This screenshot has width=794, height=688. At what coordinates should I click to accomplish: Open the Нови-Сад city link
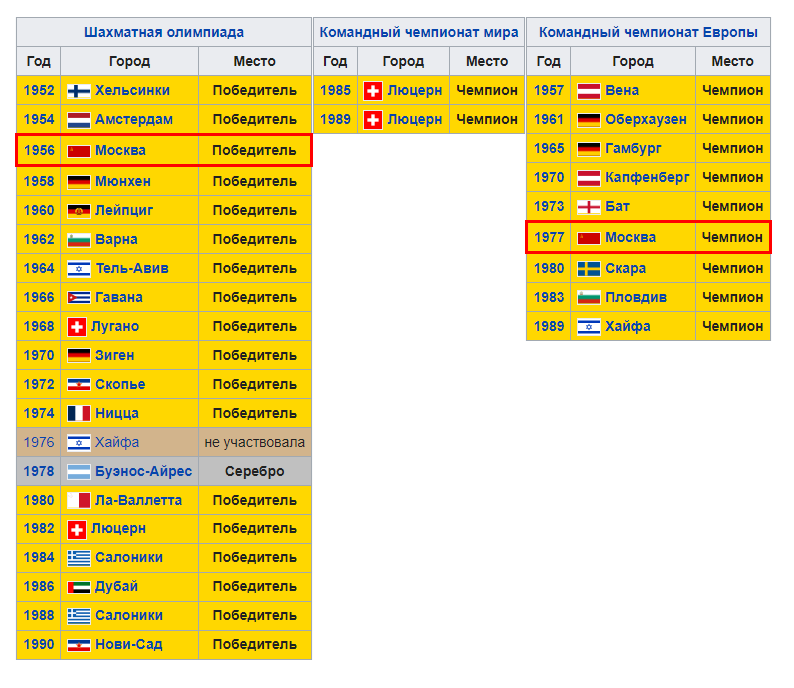(129, 644)
